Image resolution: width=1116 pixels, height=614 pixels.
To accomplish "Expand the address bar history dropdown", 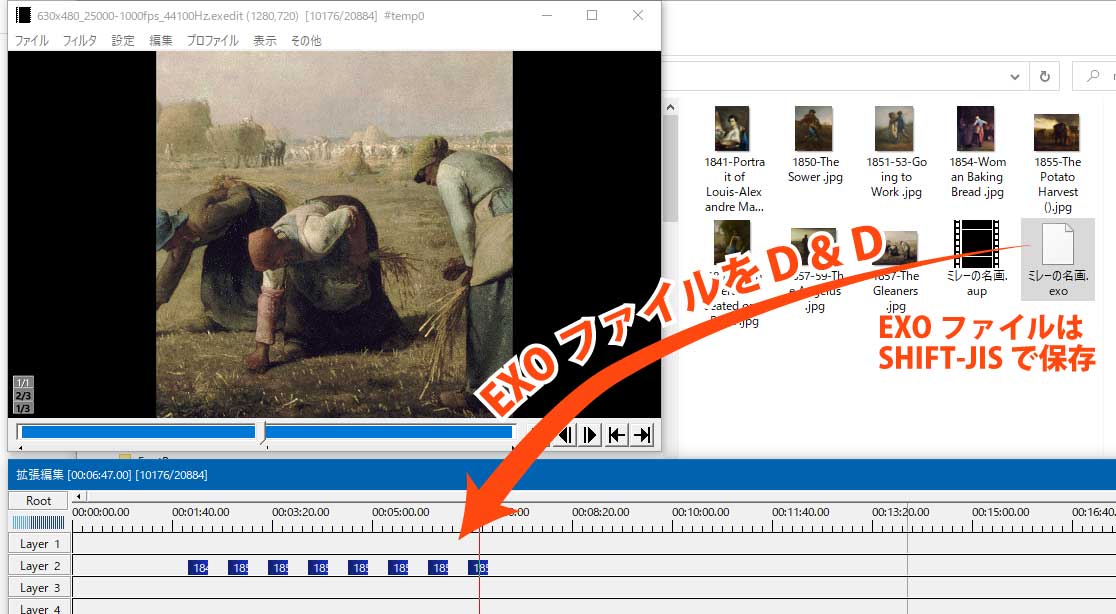I will 1016,77.
